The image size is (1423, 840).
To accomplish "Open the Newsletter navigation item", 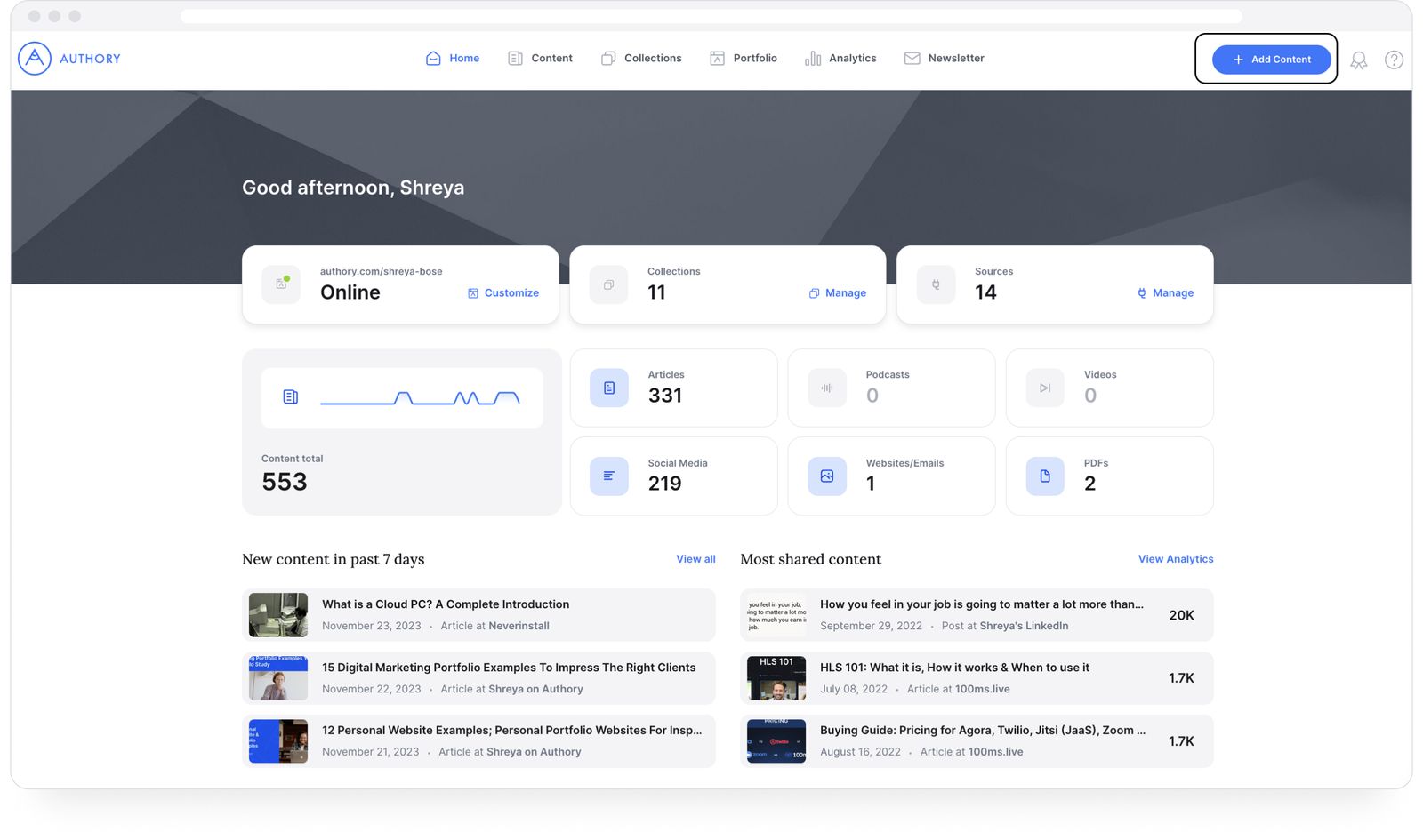I will 945,59.
